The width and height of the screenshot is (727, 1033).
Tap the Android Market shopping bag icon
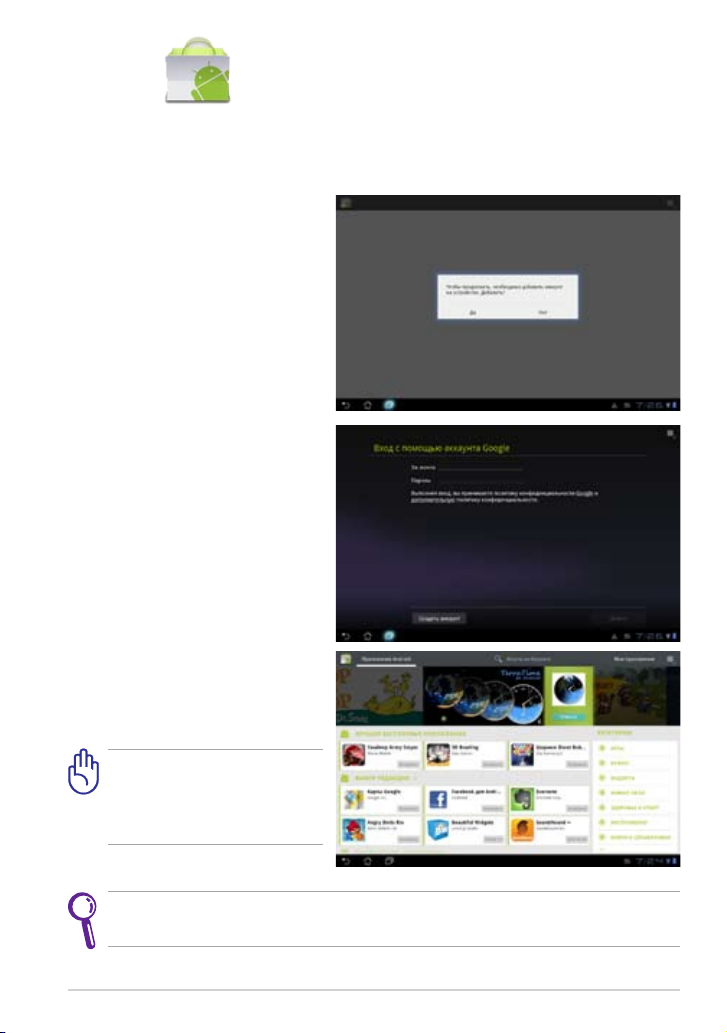click(x=198, y=70)
